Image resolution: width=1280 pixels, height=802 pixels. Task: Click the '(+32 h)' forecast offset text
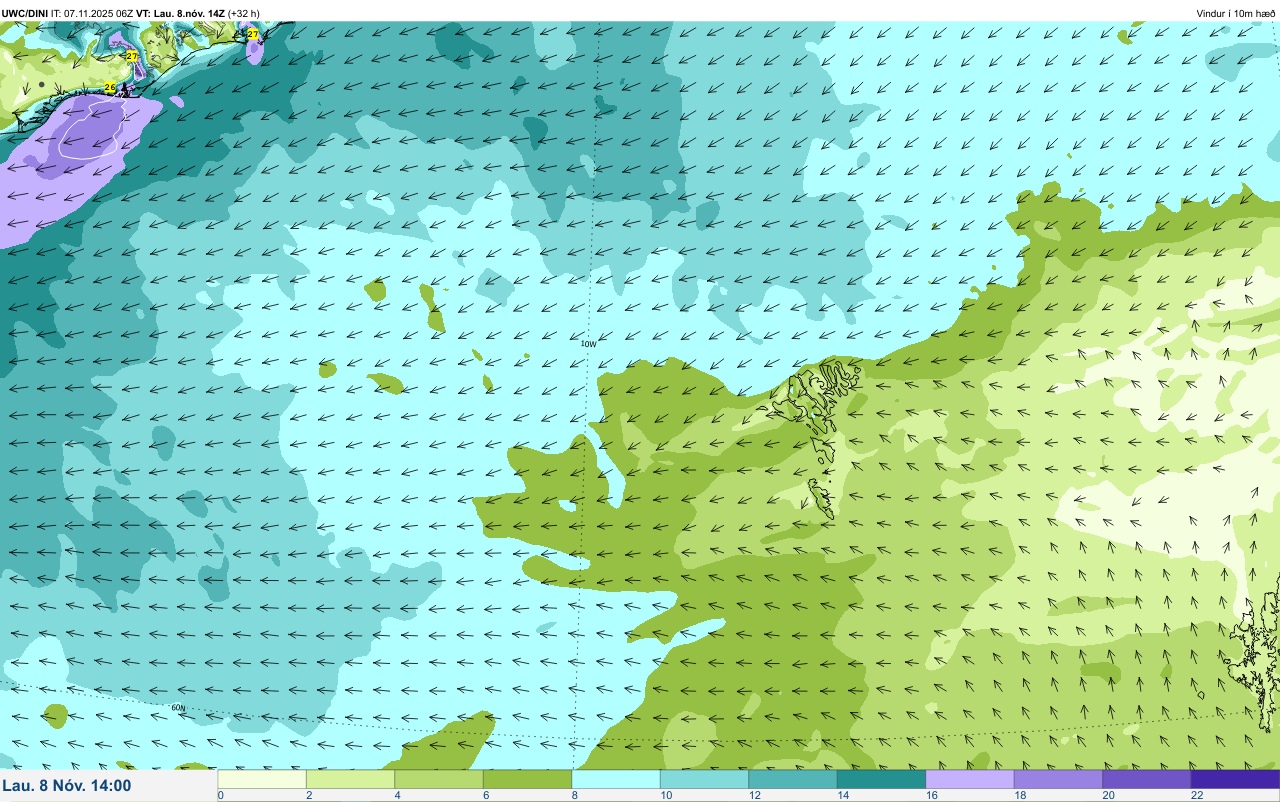pos(244,13)
